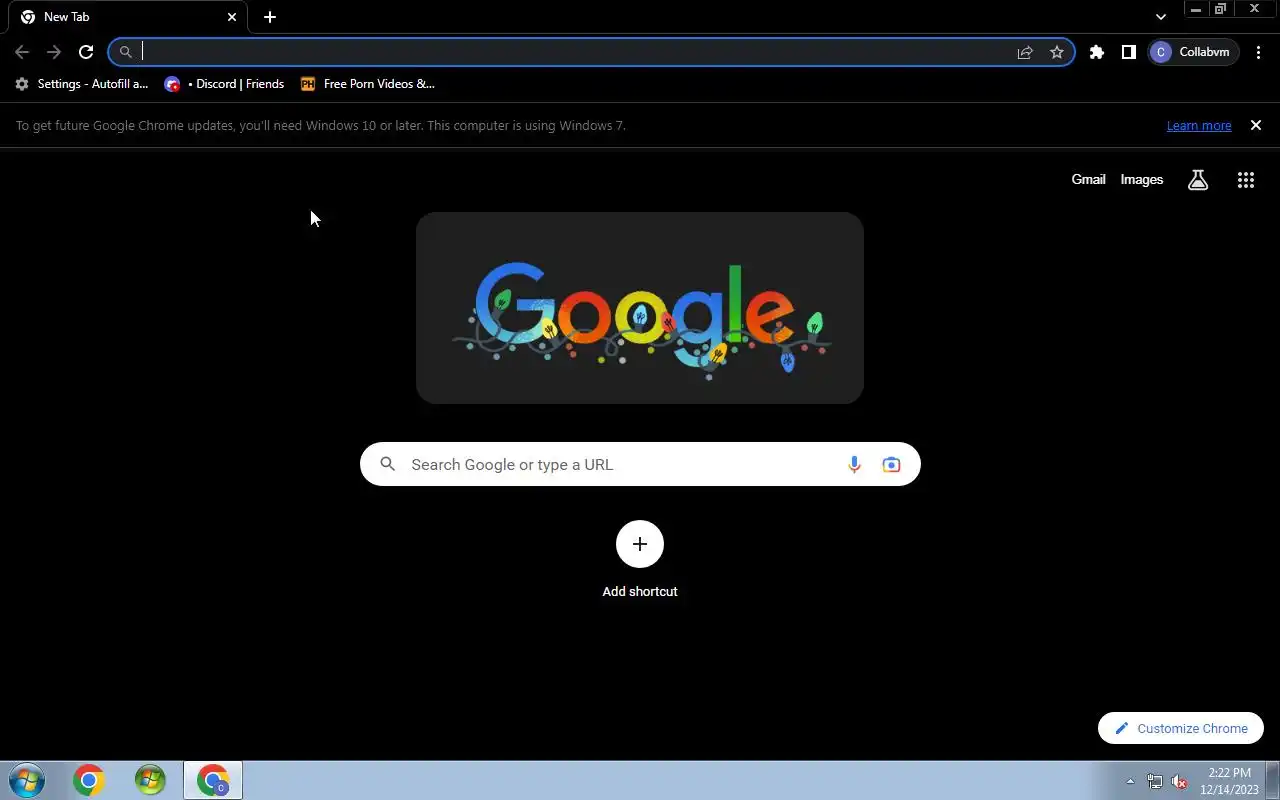Open the Search Labs flask icon

tap(1198, 180)
